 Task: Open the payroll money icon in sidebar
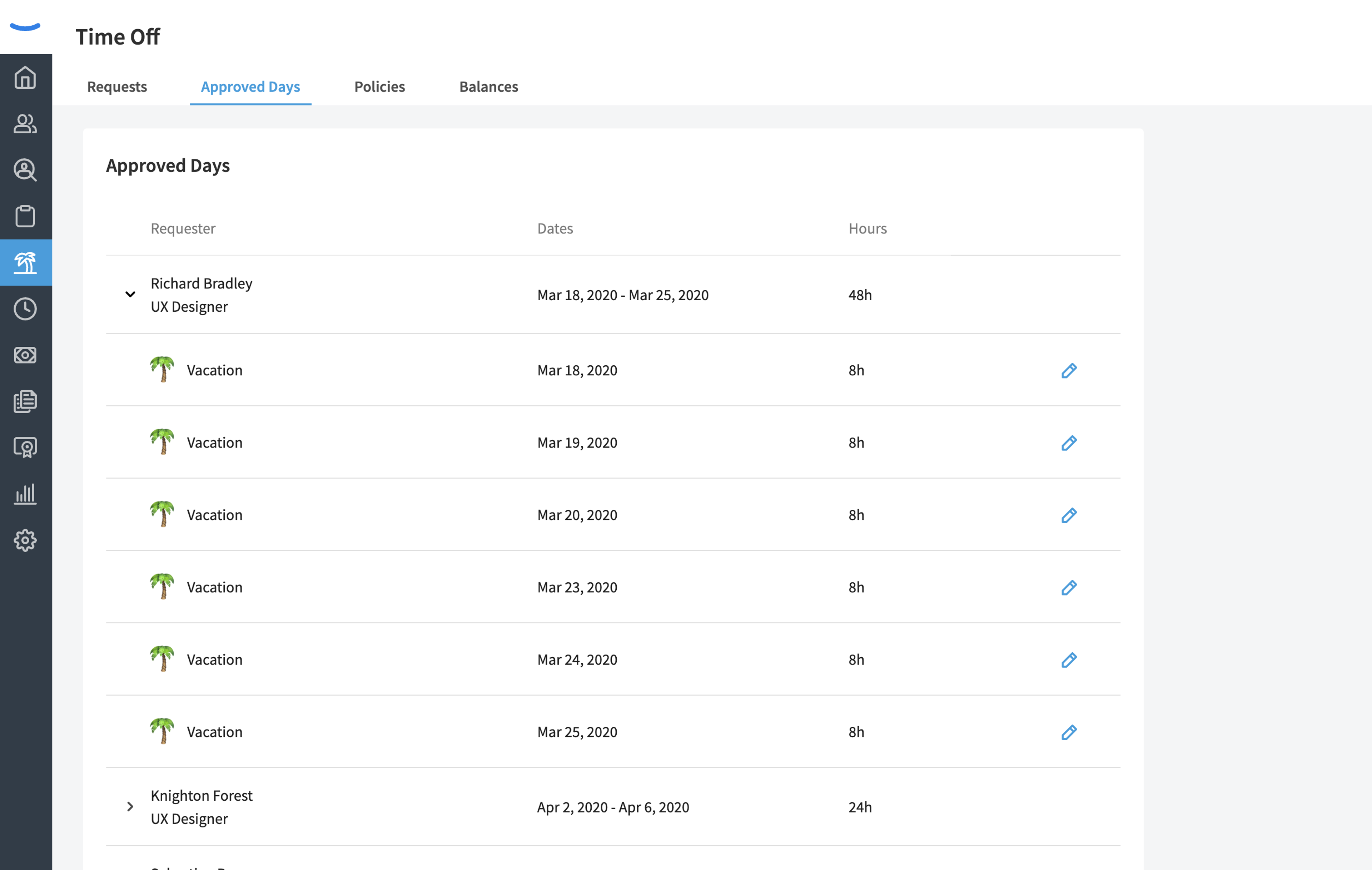coord(25,355)
